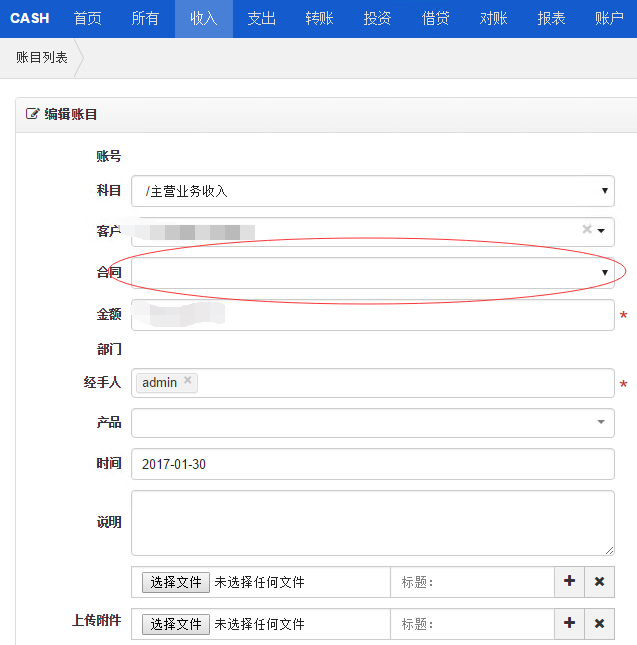Image resolution: width=637 pixels, height=645 pixels.
Task: Open the 报表 menu
Action: point(551,18)
